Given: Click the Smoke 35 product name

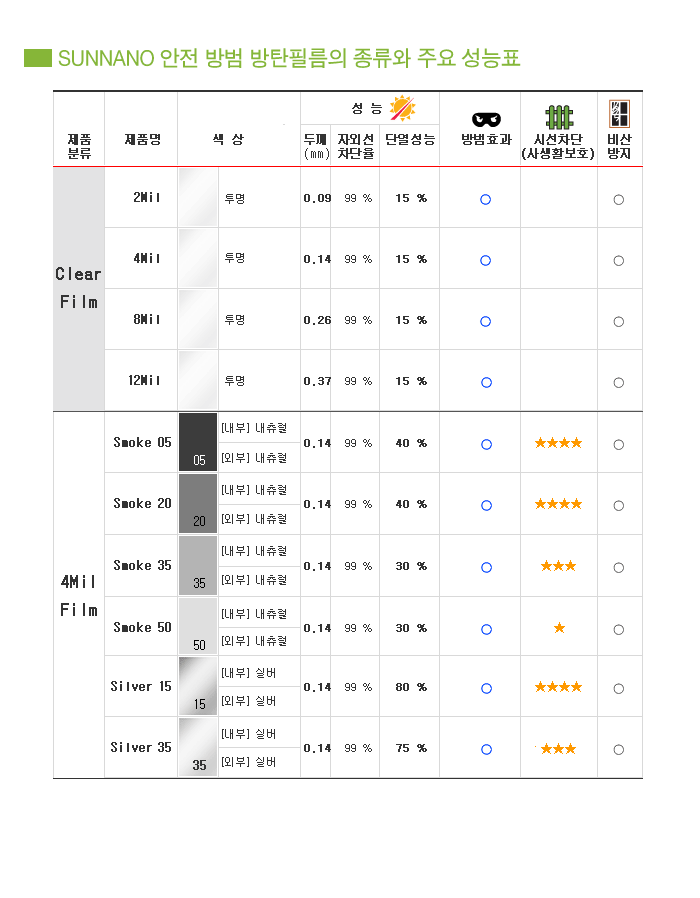Looking at the screenshot, I should [x=142, y=565].
